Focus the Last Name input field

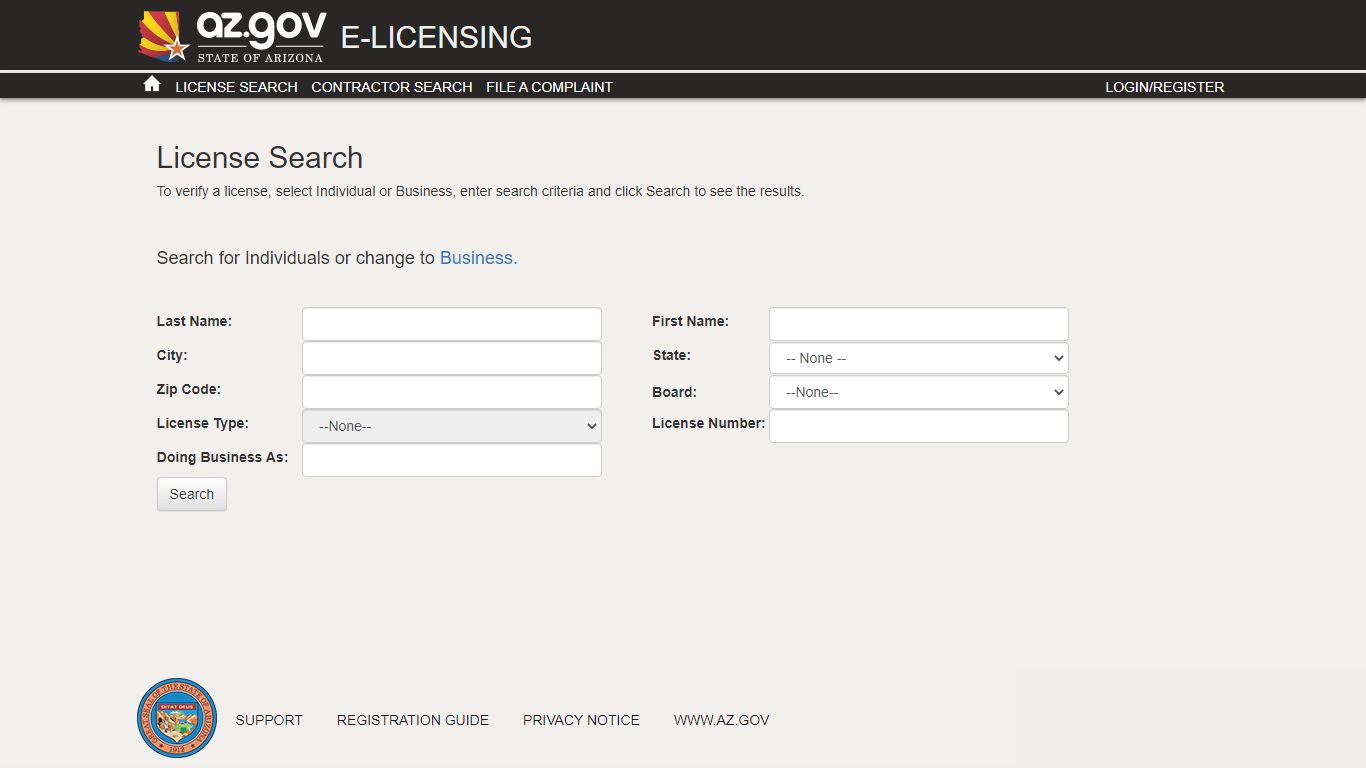point(452,324)
